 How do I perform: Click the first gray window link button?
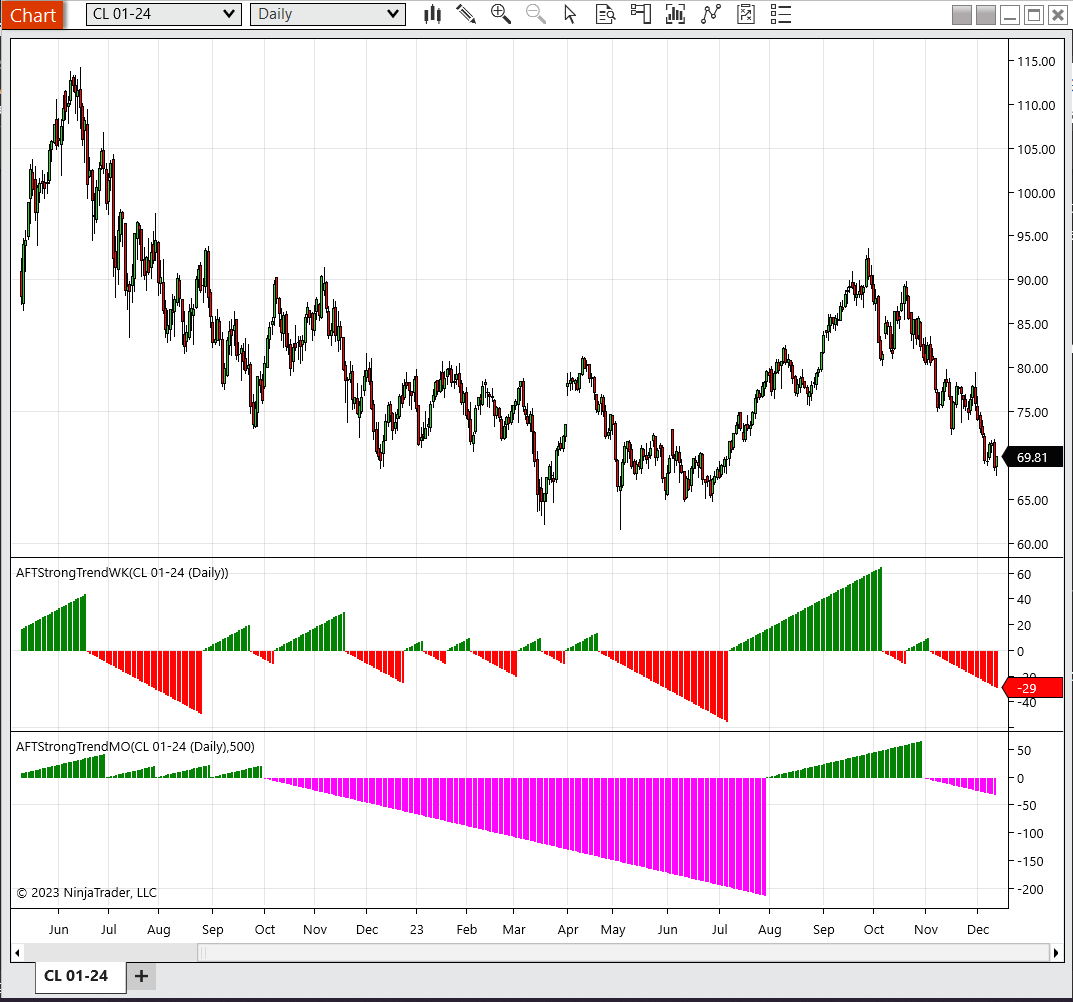[x=961, y=15]
